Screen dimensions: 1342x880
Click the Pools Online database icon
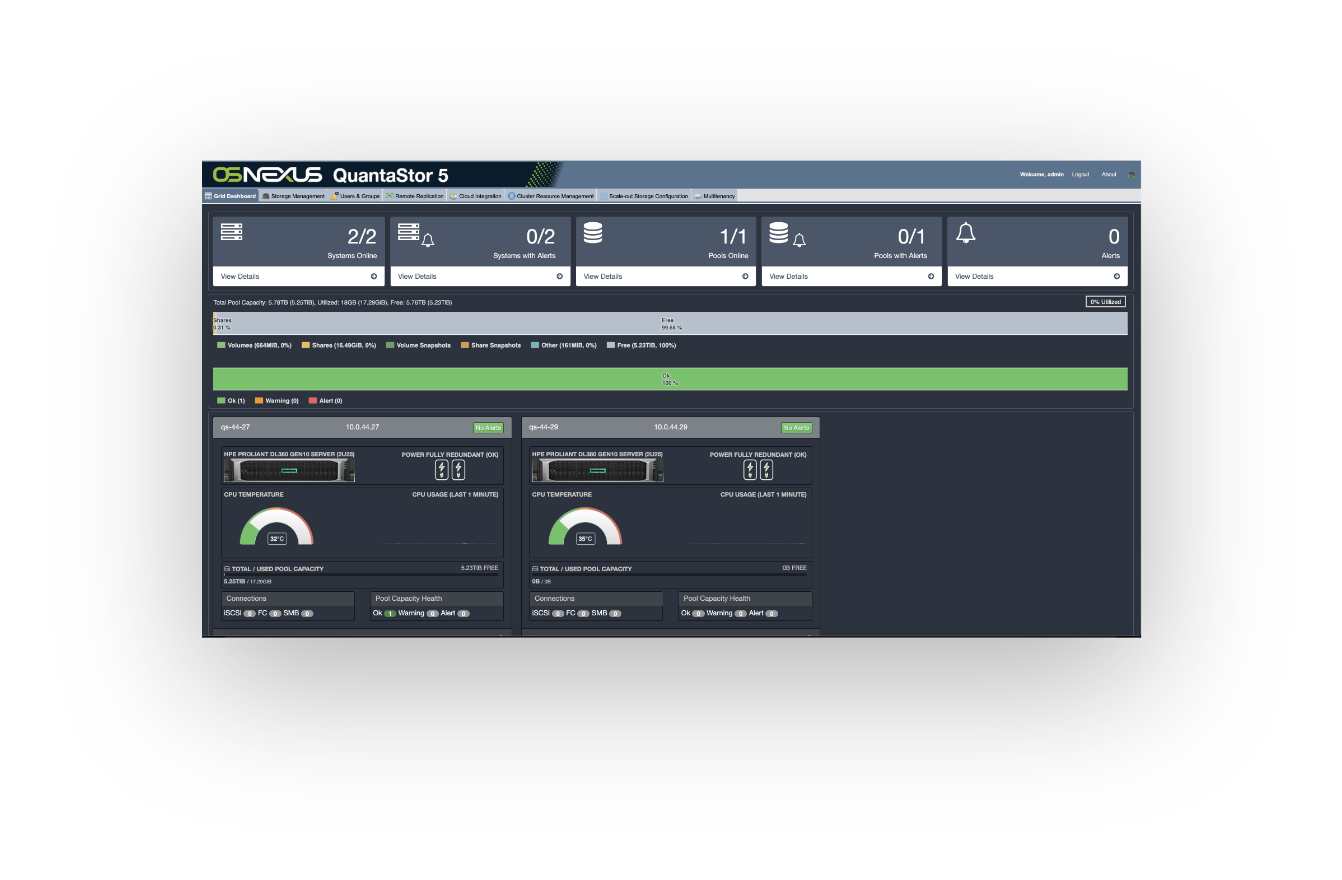click(x=593, y=232)
